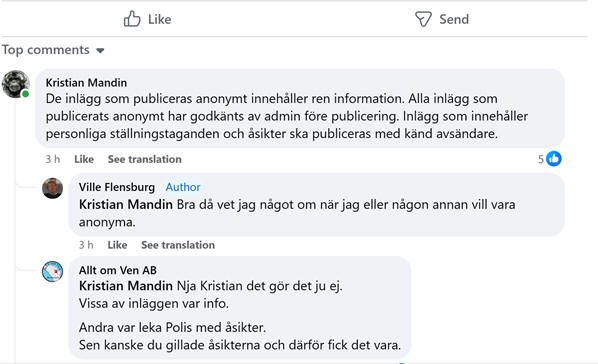Open the Ville Flensburg name link
Image resolution: width=598 pixels, height=364 pixels.
[117, 187]
